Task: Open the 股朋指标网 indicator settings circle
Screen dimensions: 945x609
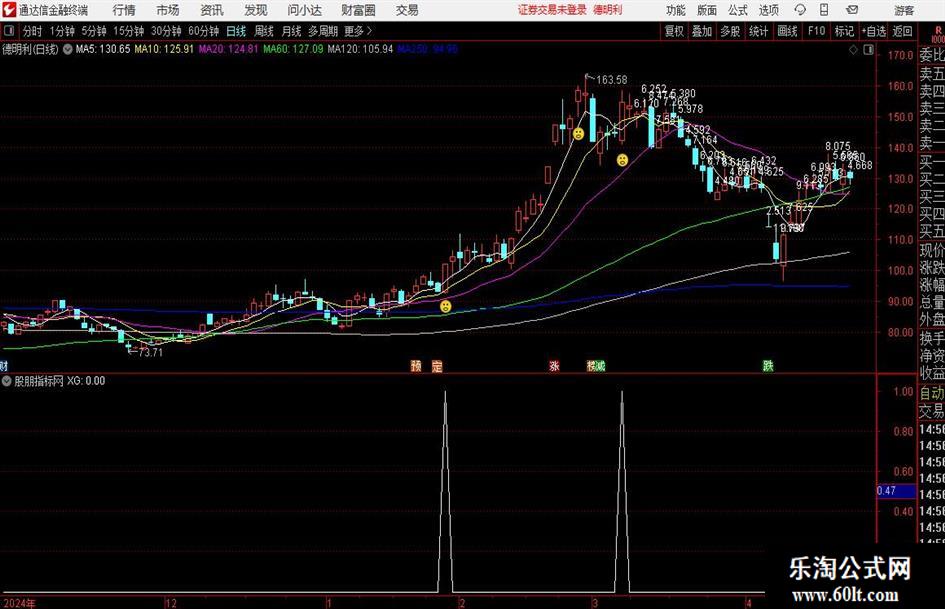Action: (7, 381)
